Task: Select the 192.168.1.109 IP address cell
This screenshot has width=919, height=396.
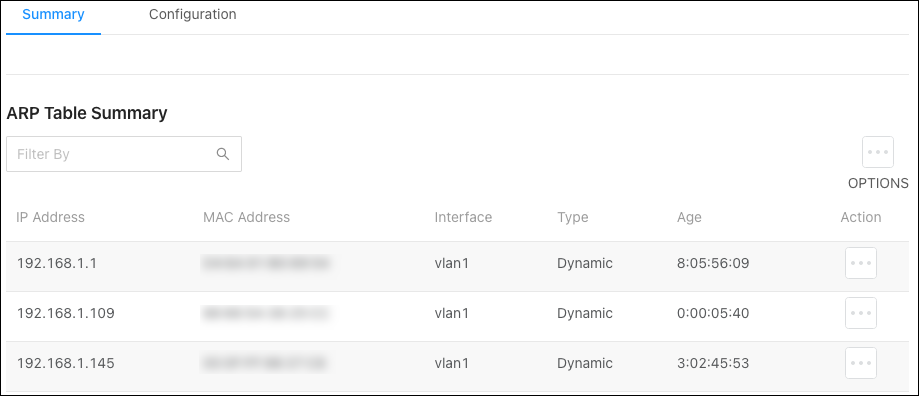Action: coord(66,313)
